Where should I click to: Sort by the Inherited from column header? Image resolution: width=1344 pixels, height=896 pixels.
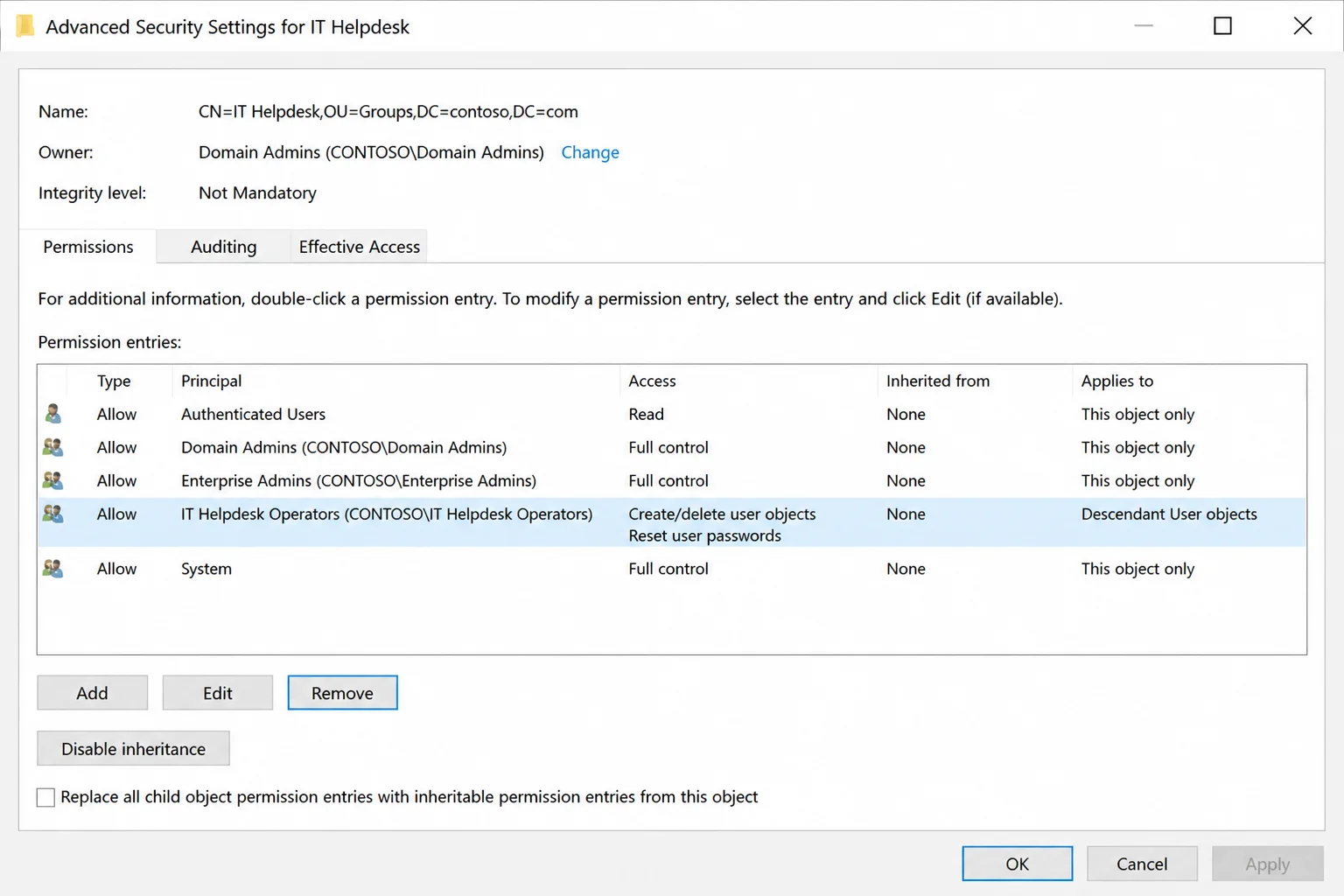point(938,381)
